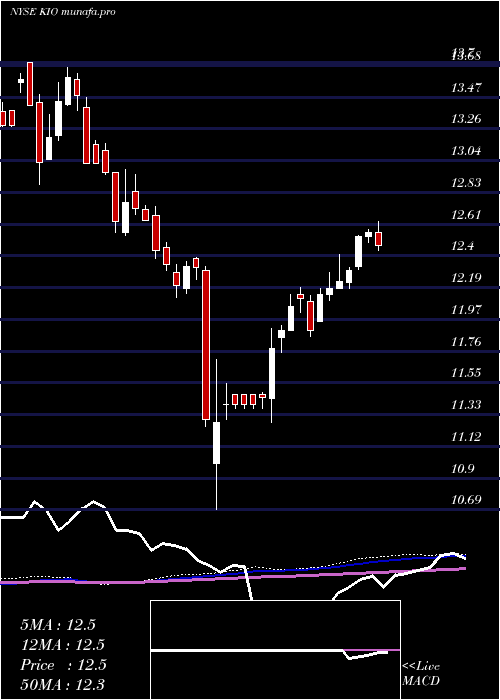Select the 13.26 price axis label
The width and height of the screenshot is (500, 700).
(x=466, y=119)
